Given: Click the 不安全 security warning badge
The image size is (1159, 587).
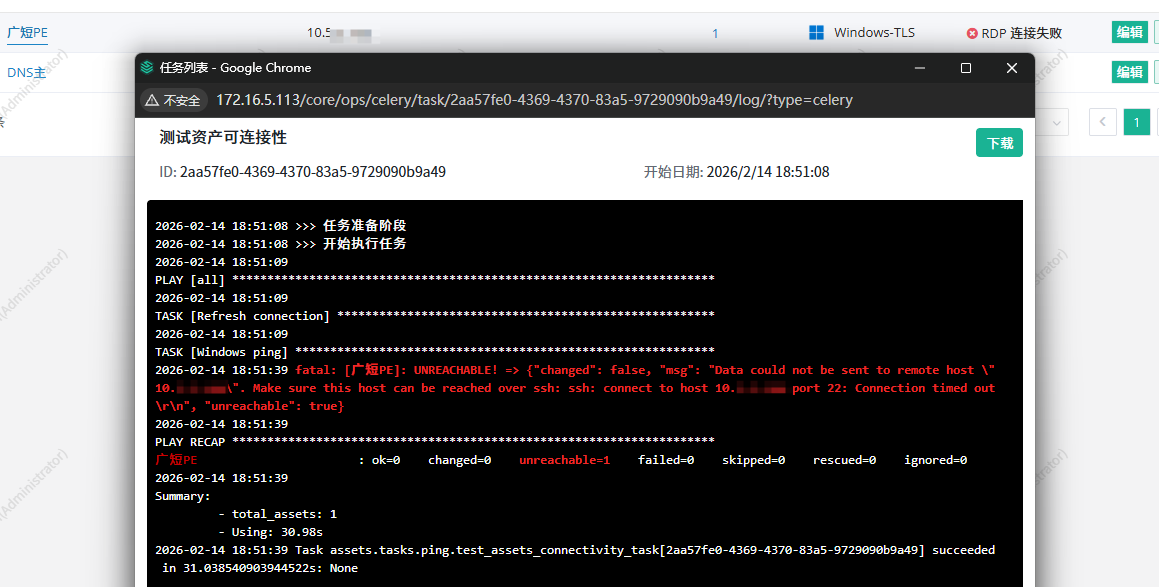Looking at the screenshot, I should pos(173,100).
